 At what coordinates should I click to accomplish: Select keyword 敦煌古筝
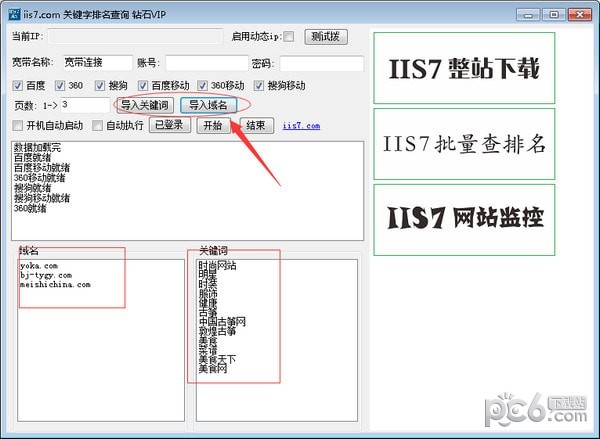[x=217, y=331]
